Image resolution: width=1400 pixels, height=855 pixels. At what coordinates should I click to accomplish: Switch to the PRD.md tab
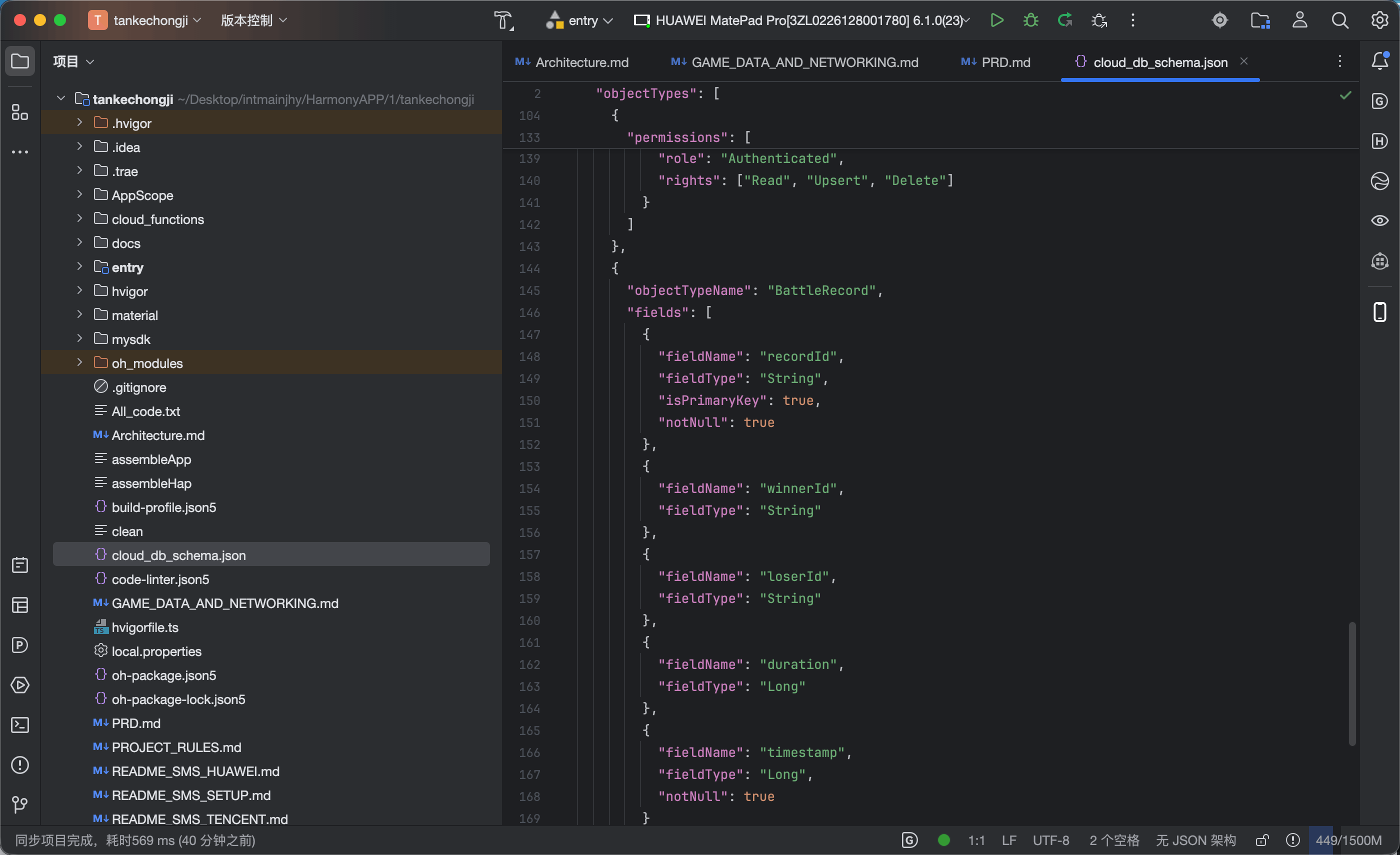pos(995,62)
